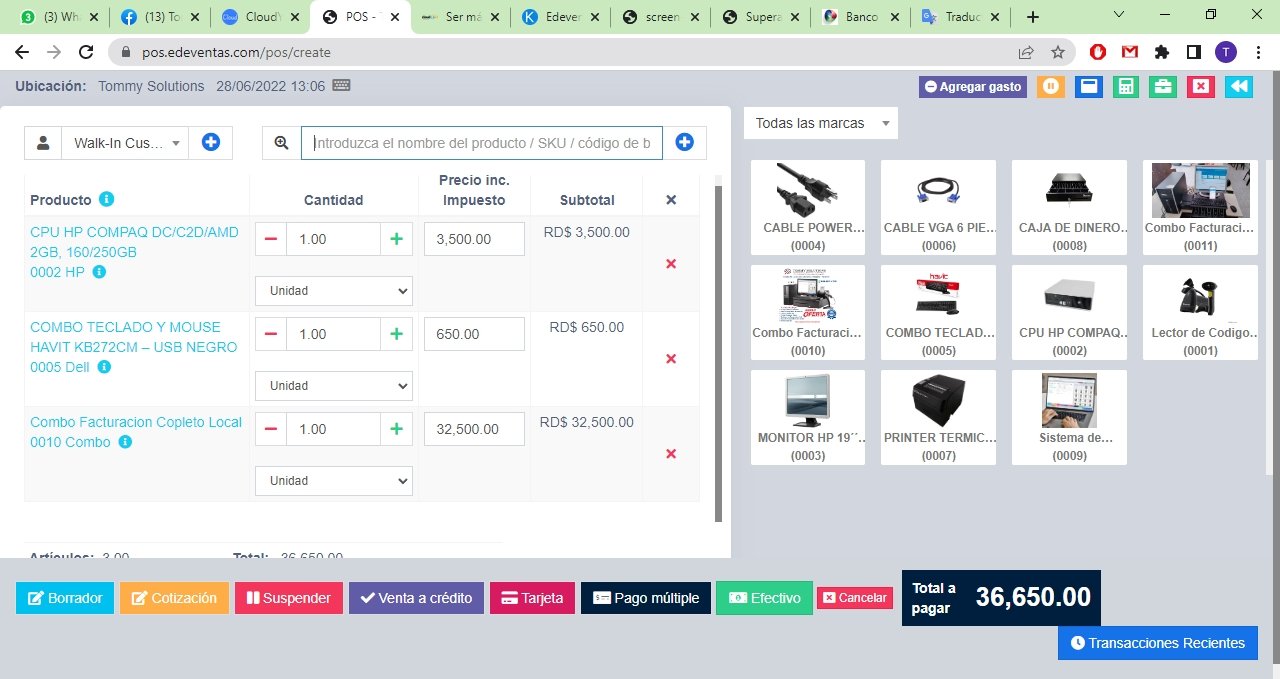Switch to the Edeven browser tab
The image size is (1280, 679).
click(x=559, y=17)
